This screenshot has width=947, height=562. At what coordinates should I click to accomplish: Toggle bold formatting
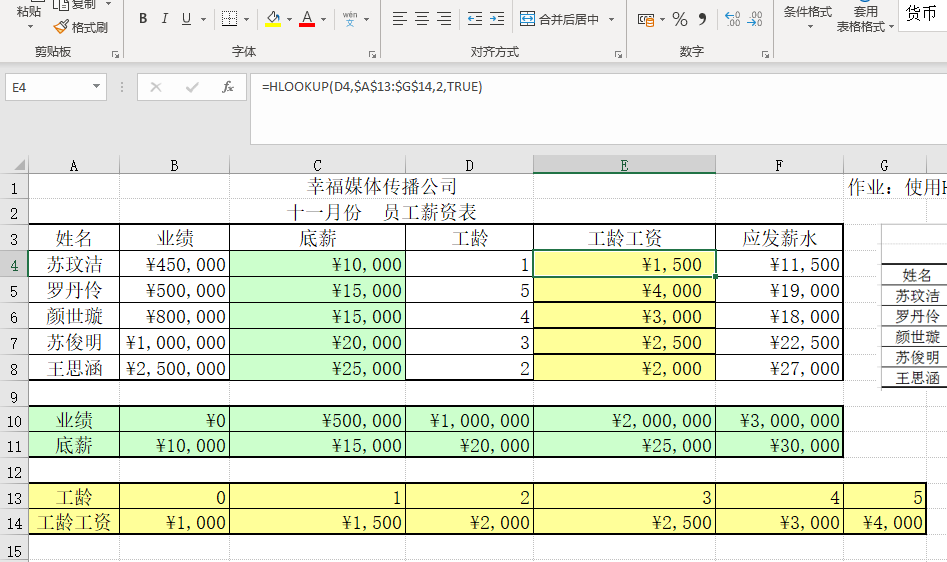(x=143, y=19)
